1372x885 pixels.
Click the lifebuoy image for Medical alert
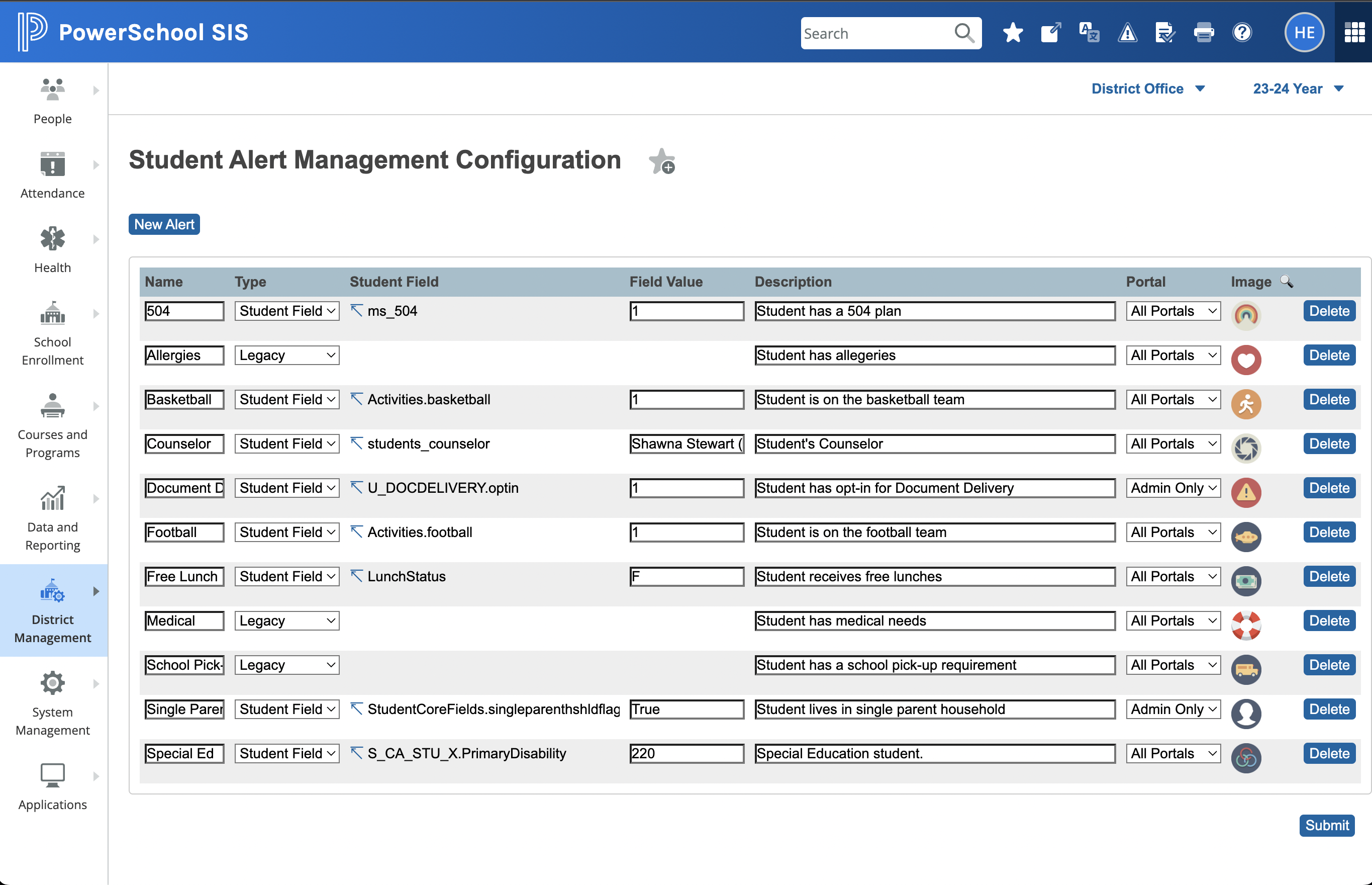(x=1246, y=625)
